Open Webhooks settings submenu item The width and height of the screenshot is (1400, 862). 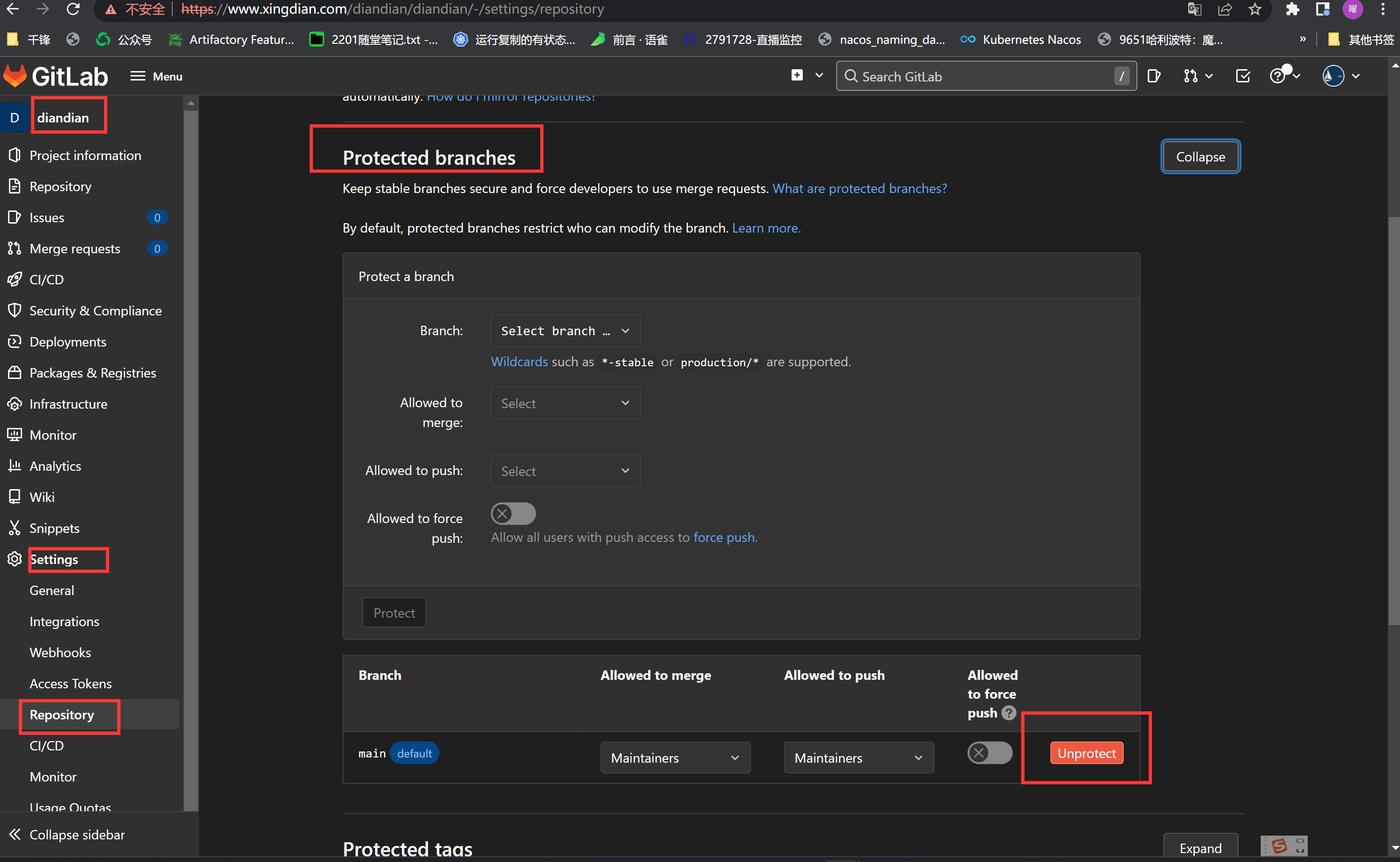point(60,652)
